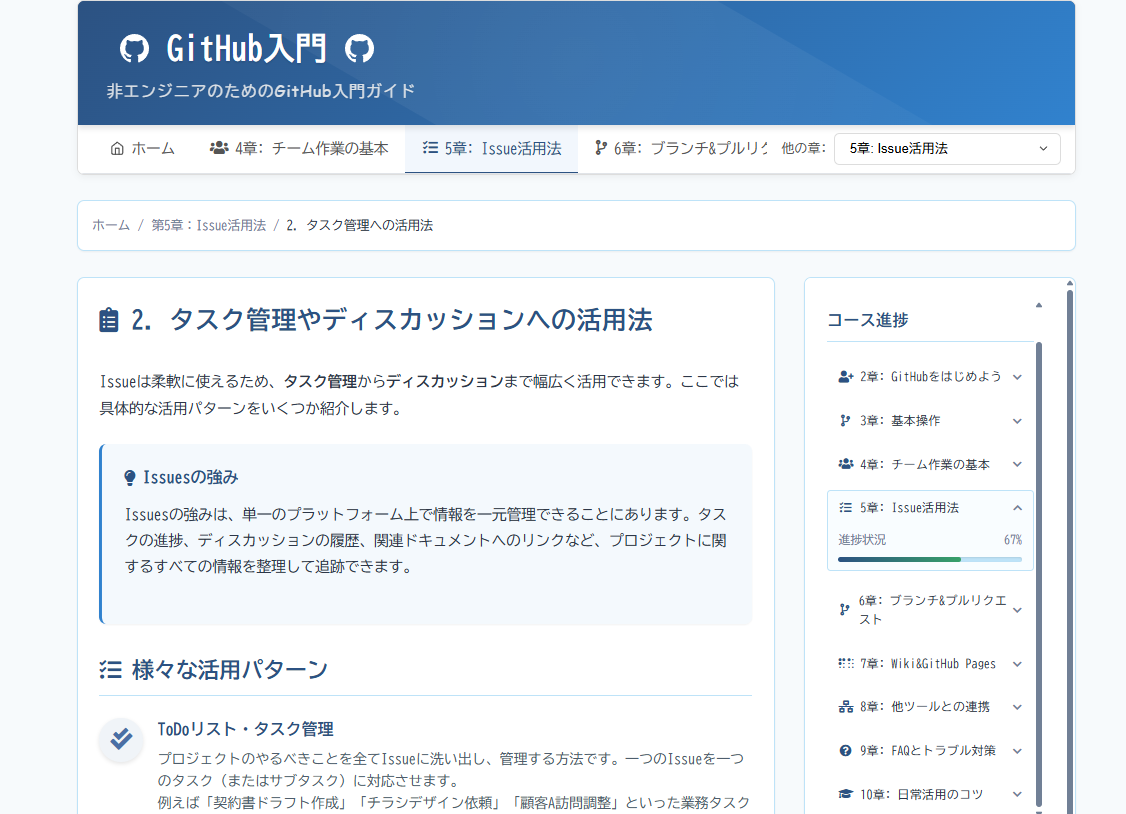Click the 67% progress value
The height and width of the screenshot is (814, 1126).
[x=1013, y=540]
